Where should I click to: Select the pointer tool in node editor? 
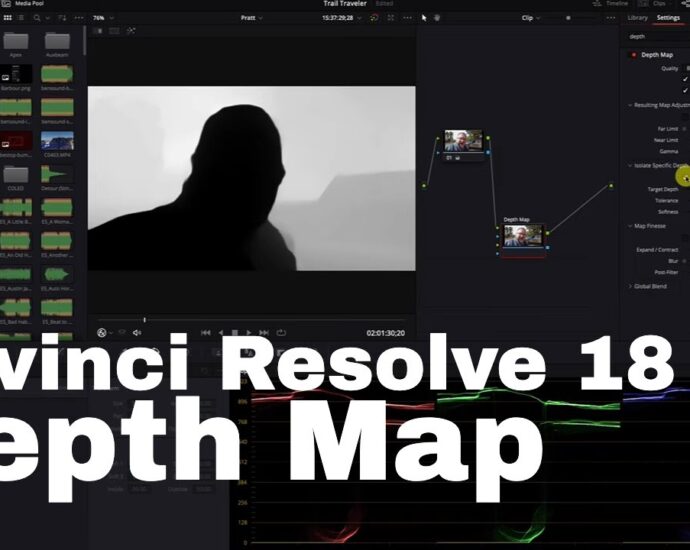[x=424, y=18]
